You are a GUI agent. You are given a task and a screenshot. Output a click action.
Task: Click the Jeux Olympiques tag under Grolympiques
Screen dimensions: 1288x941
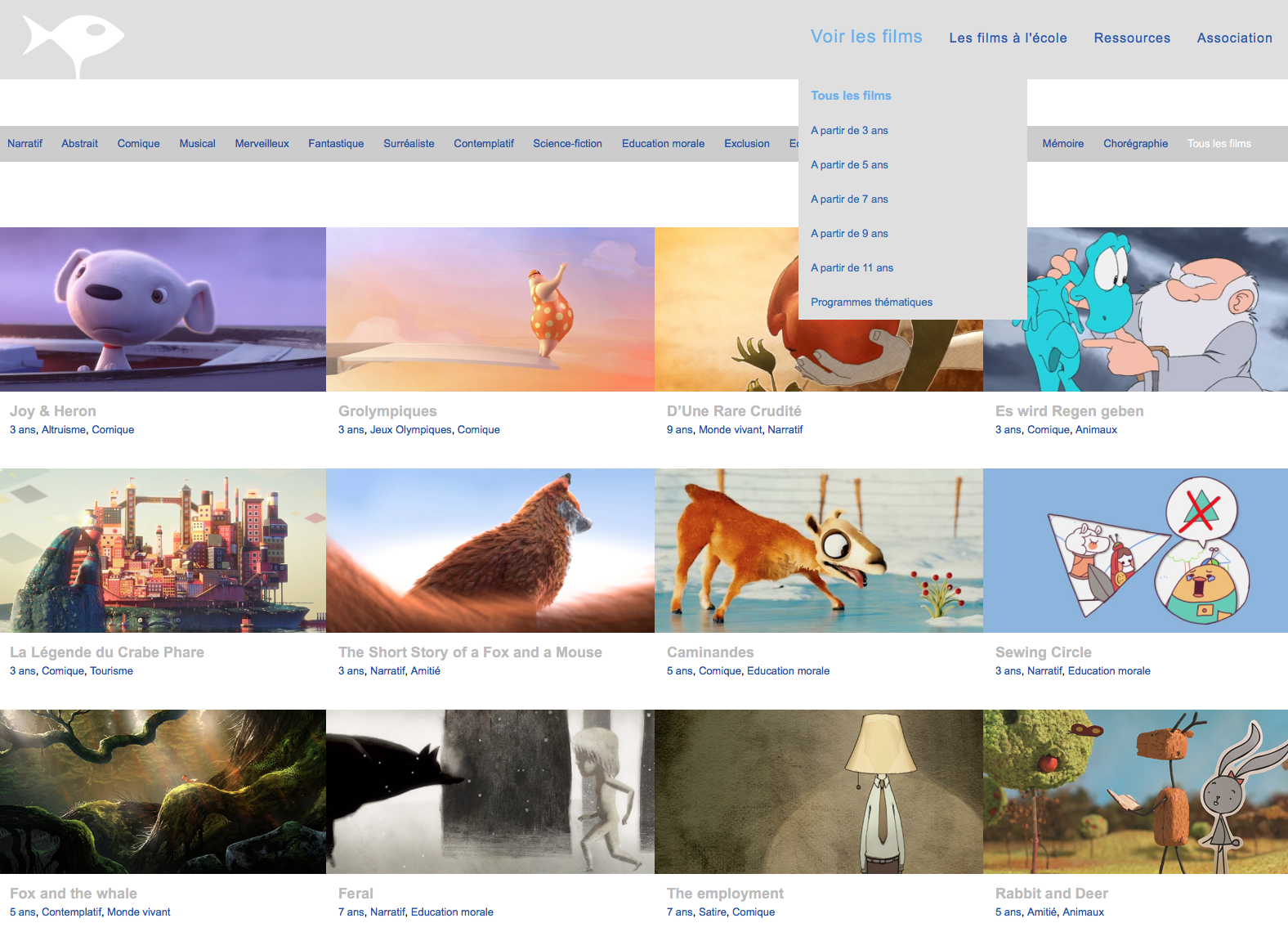(x=410, y=430)
